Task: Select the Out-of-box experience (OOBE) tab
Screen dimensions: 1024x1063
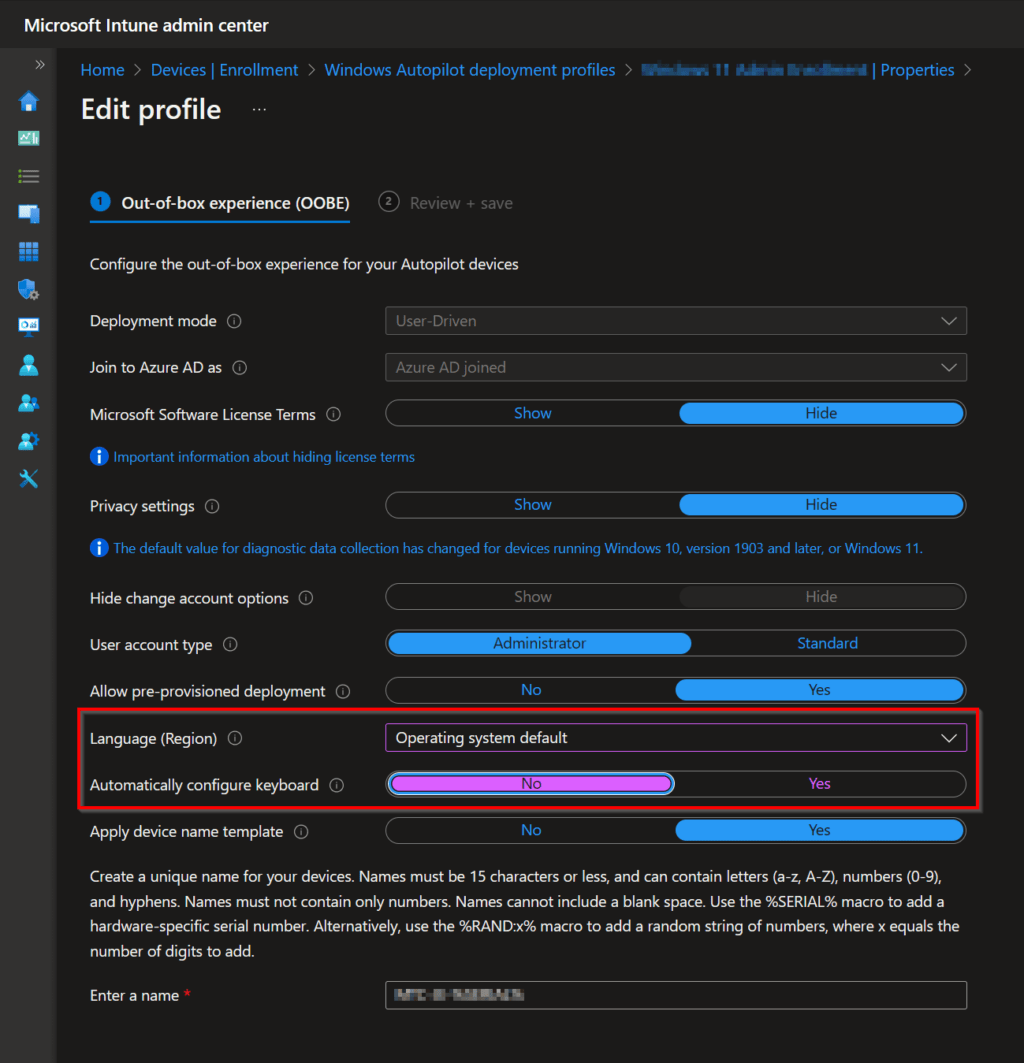Action: 219,203
